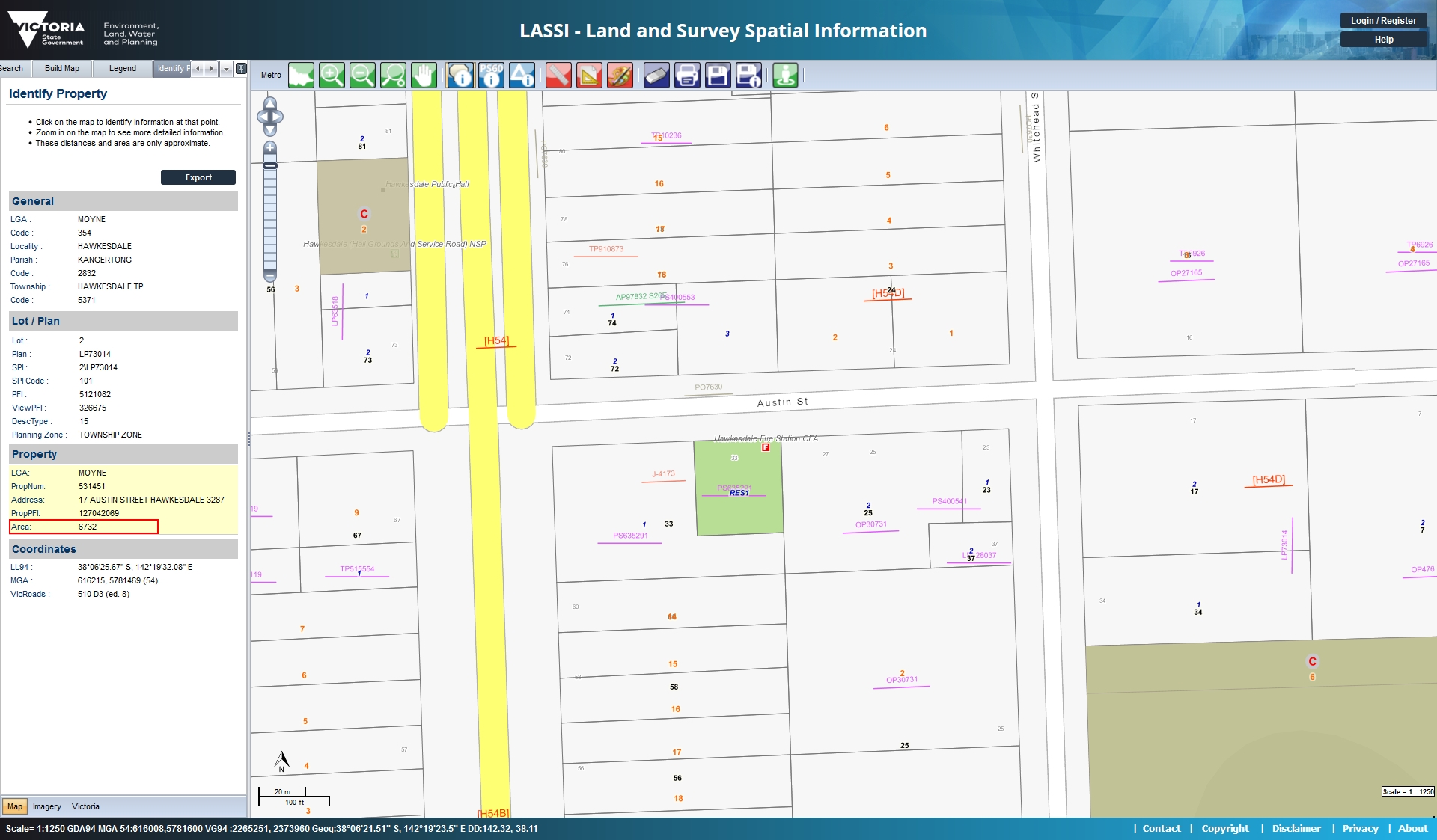
Task: Click the Export button
Action: click(x=198, y=177)
